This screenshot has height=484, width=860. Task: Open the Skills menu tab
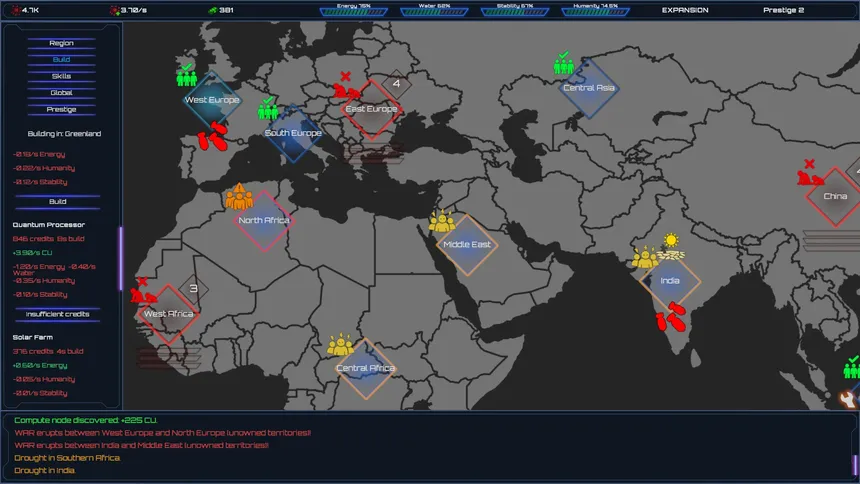(x=61, y=76)
